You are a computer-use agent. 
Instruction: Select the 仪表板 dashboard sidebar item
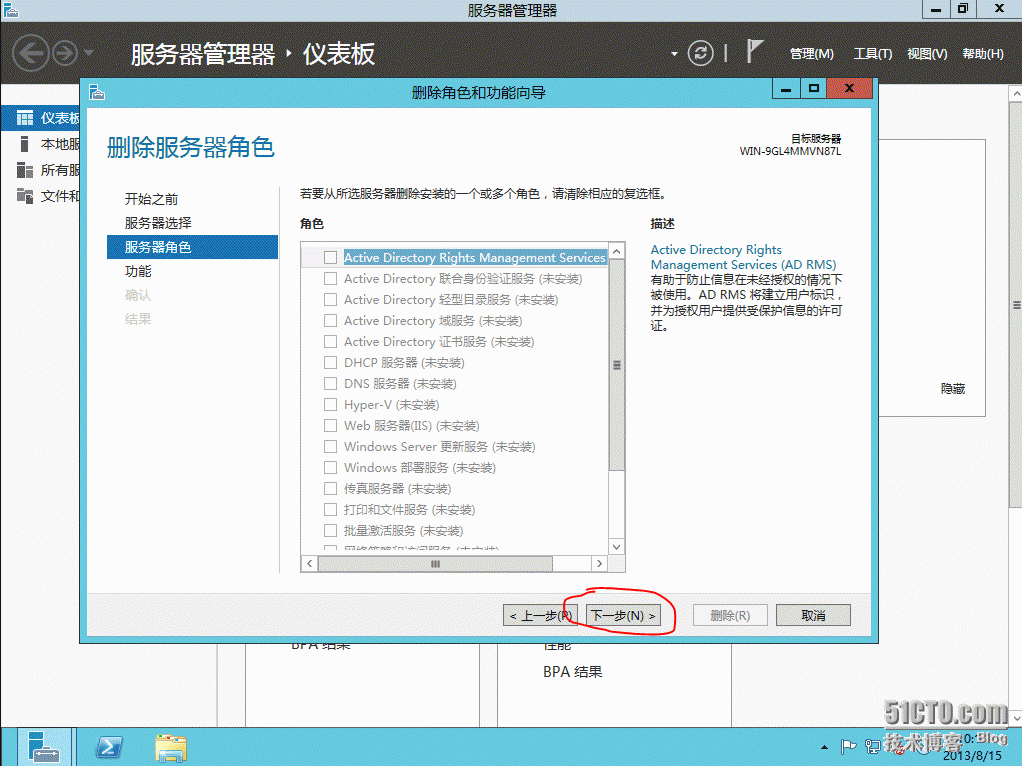(42, 118)
